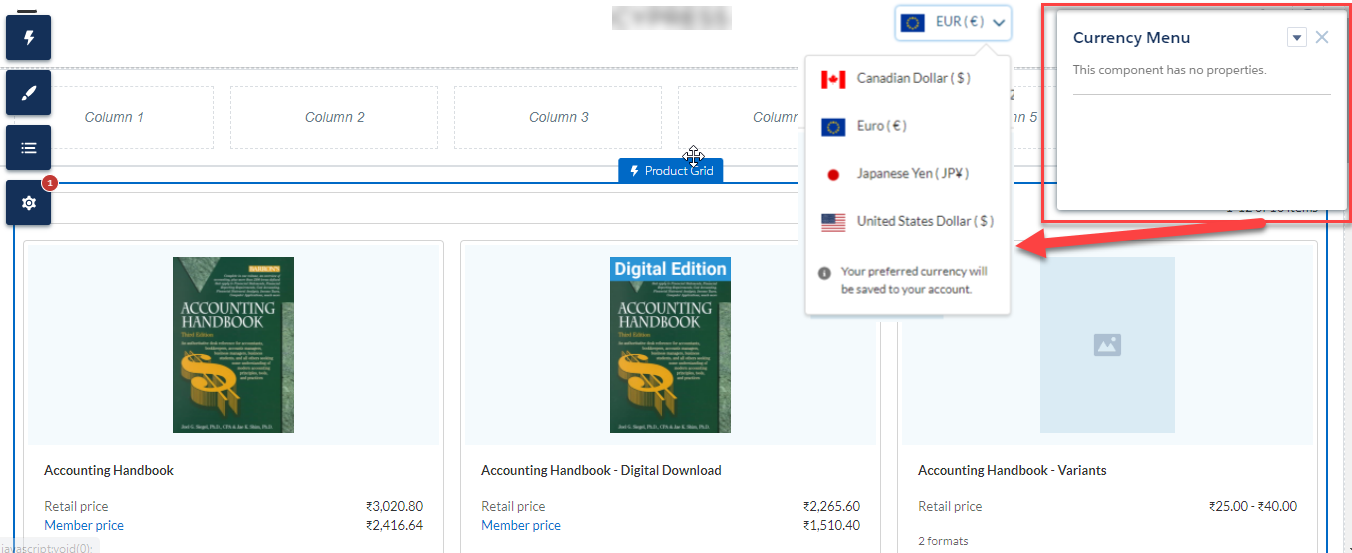Open the Page Structure list panel
This screenshot has width=1352, height=553.
tap(29, 148)
